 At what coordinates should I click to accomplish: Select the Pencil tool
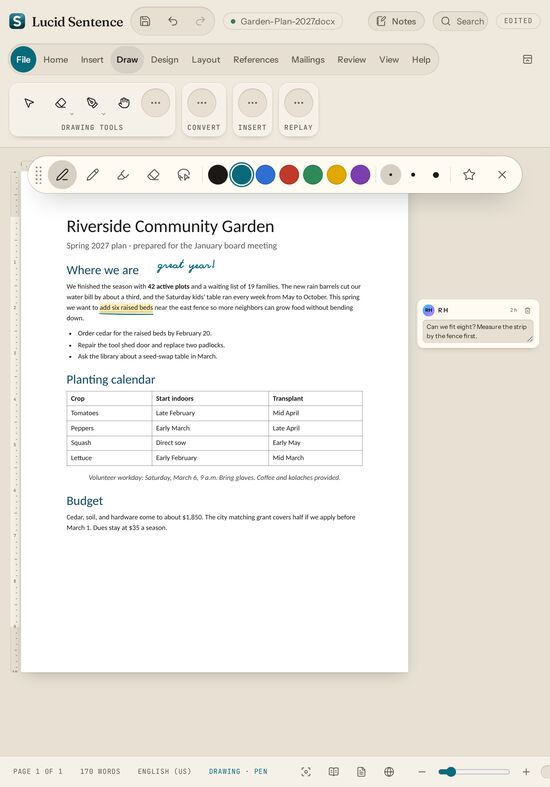pyautogui.click(x=92, y=175)
